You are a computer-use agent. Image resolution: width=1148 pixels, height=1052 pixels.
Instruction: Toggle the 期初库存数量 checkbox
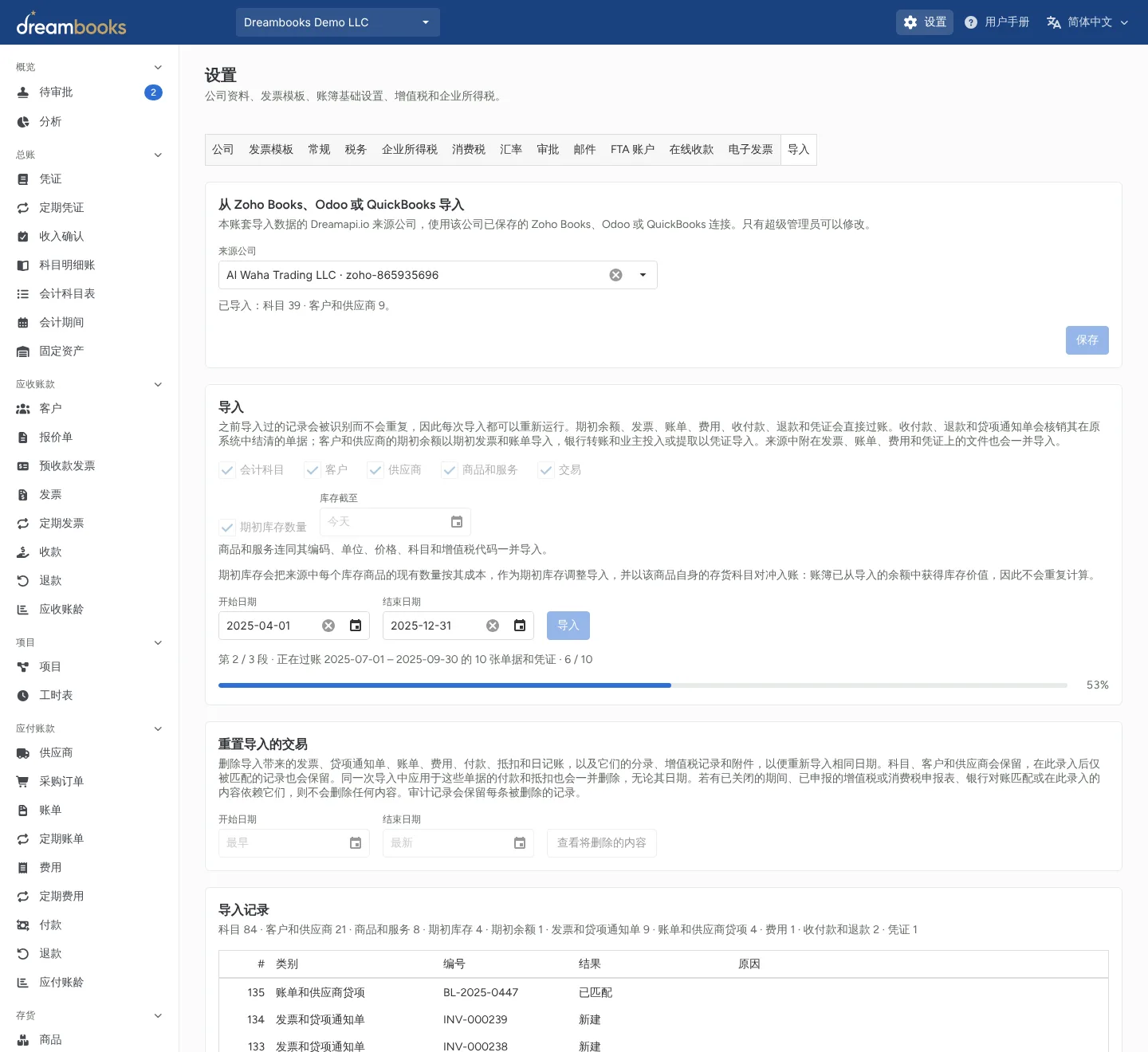pyautogui.click(x=227, y=528)
